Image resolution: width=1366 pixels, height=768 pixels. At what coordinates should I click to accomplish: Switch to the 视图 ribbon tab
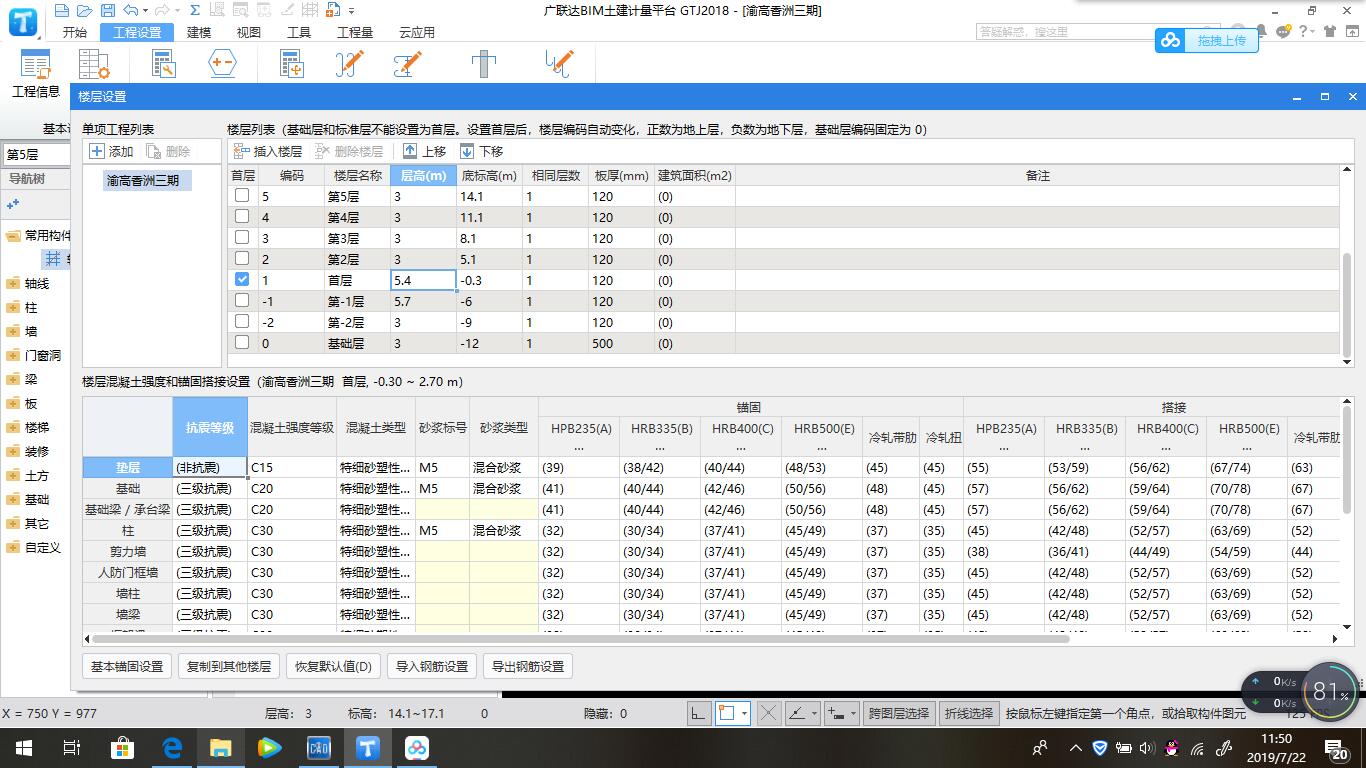(x=249, y=32)
